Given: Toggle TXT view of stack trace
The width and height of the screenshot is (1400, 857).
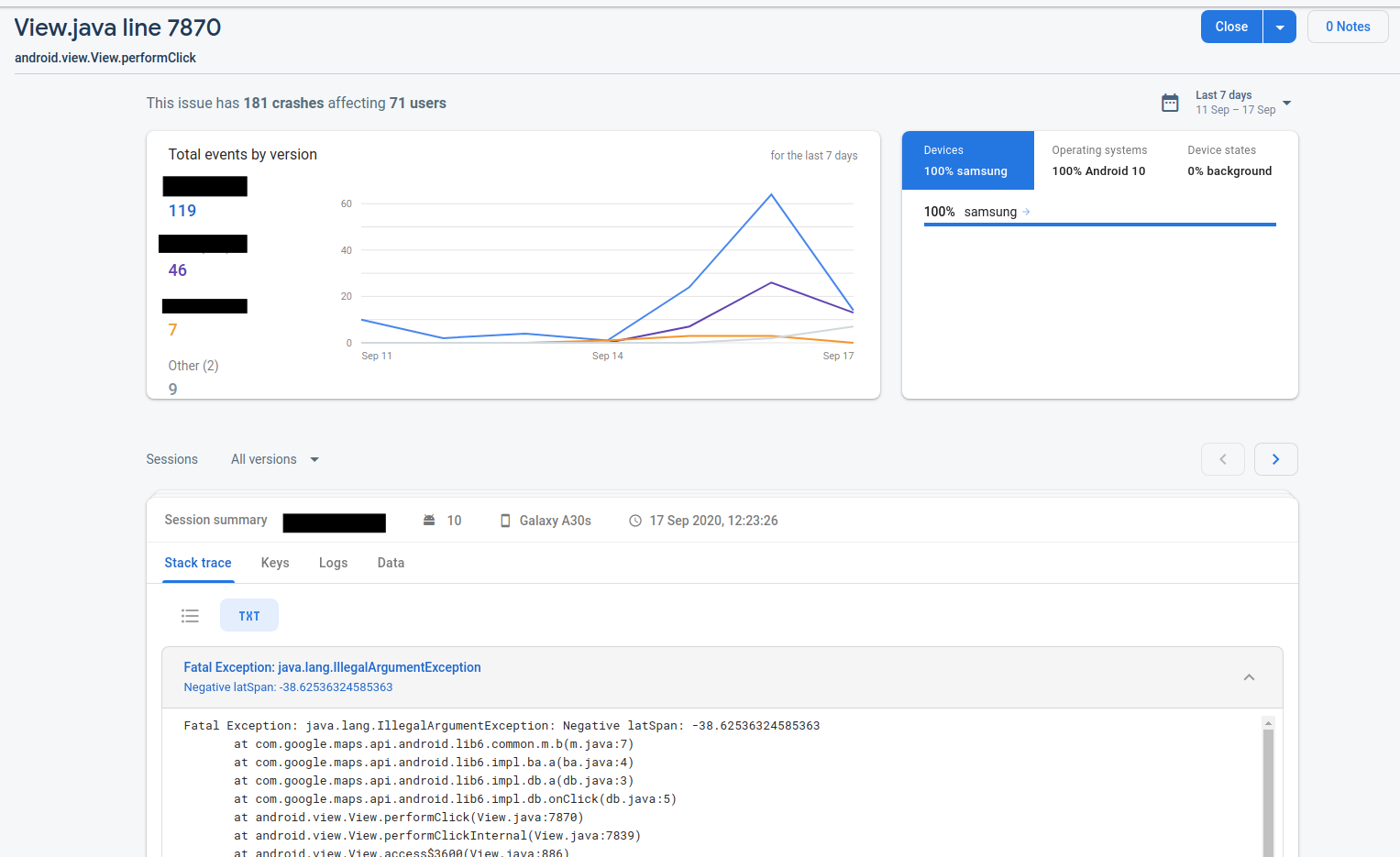Looking at the screenshot, I should tap(249, 616).
